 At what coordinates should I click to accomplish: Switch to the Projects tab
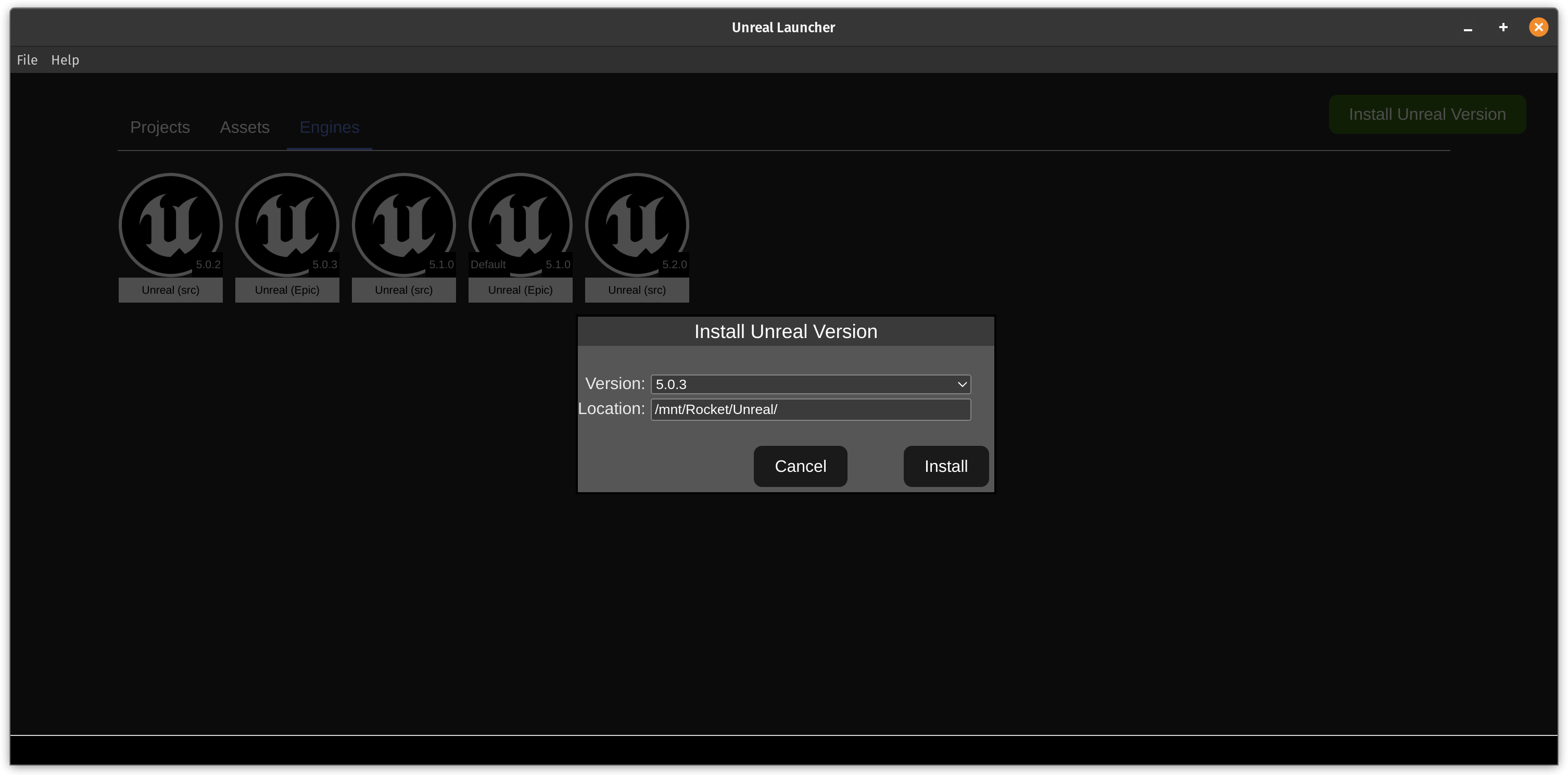[160, 127]
